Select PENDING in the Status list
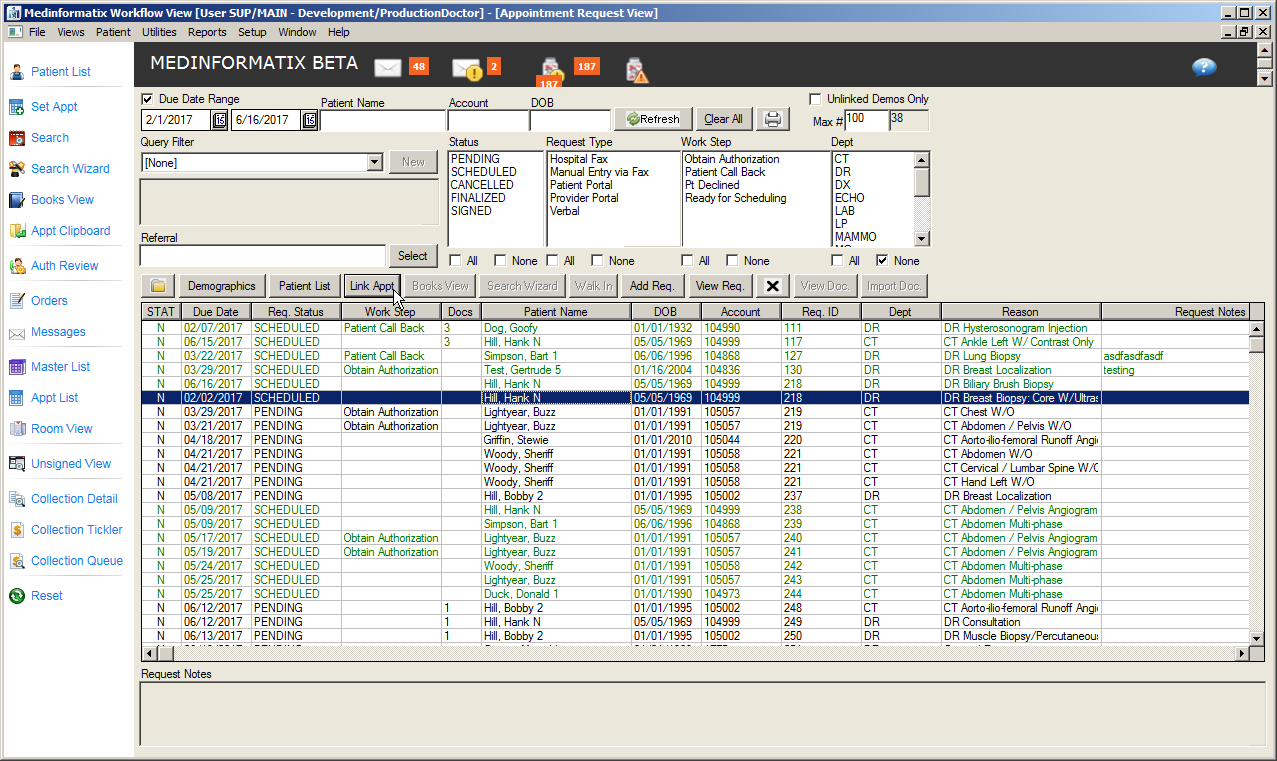This screenshot has width=1277, height=761. 475,159
